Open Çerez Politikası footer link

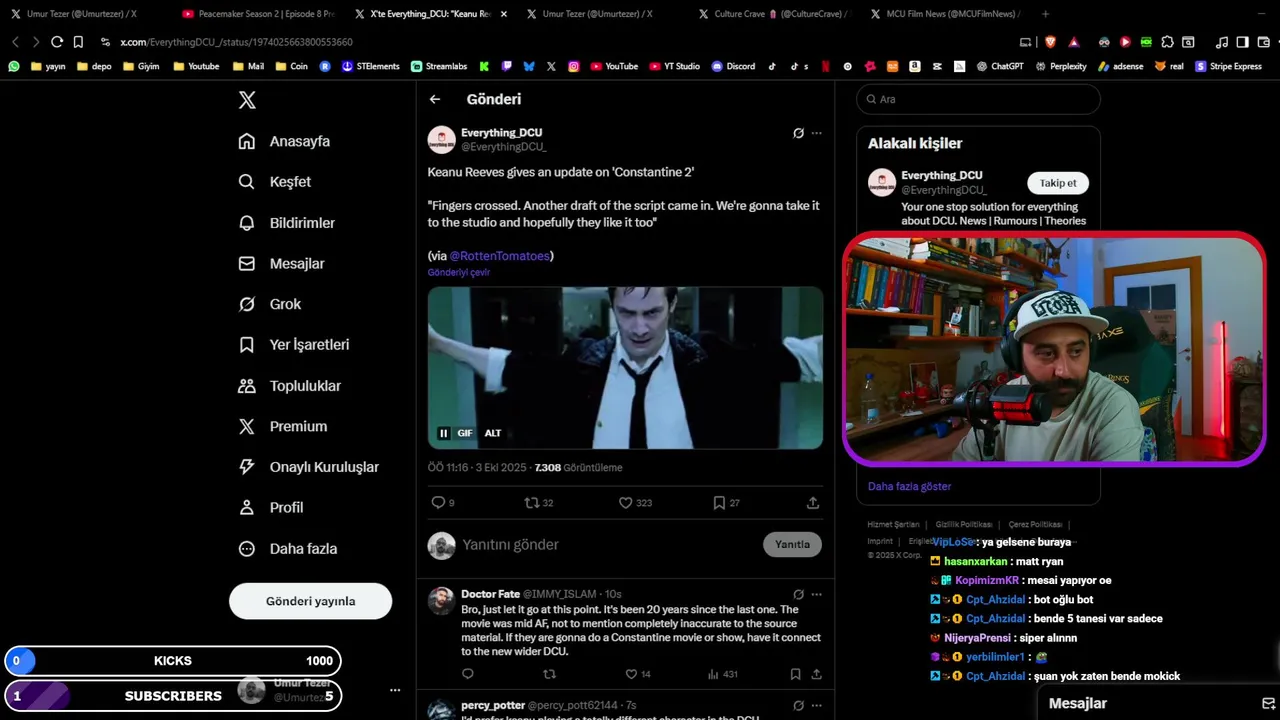pos(1035,525)
